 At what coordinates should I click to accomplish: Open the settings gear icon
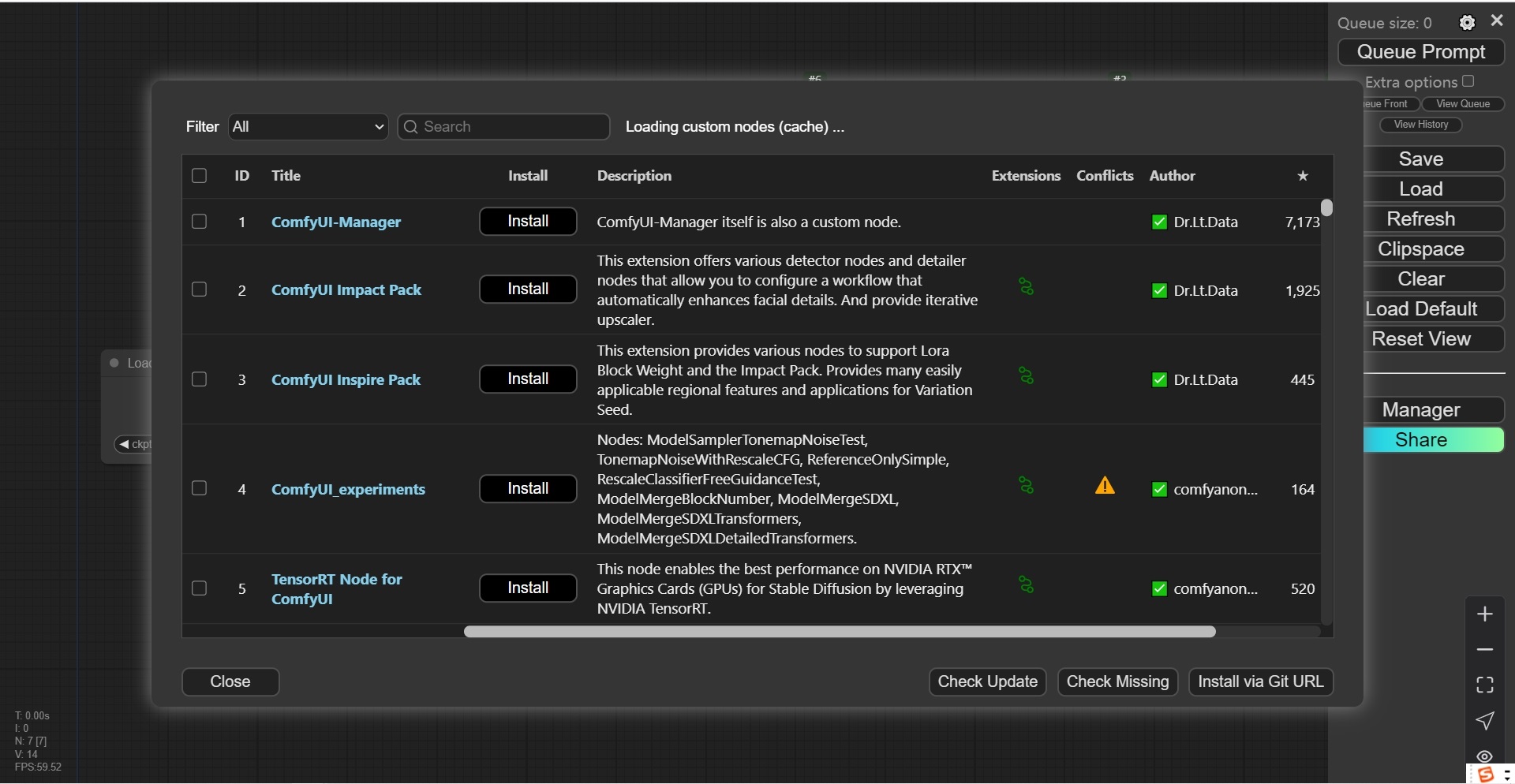pos(1467,23)
